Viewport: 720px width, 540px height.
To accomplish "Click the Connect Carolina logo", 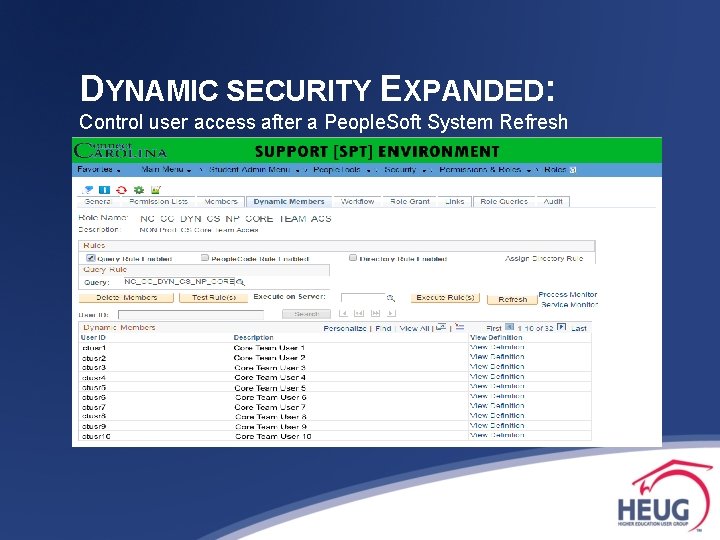I will [121, 150].
